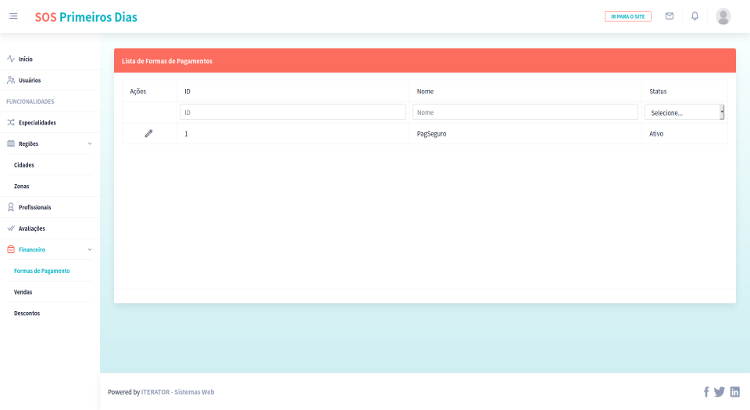Open Usuários menu item
Image resolution: width=750 pixels, height=410 pixels.
point(30,80)
